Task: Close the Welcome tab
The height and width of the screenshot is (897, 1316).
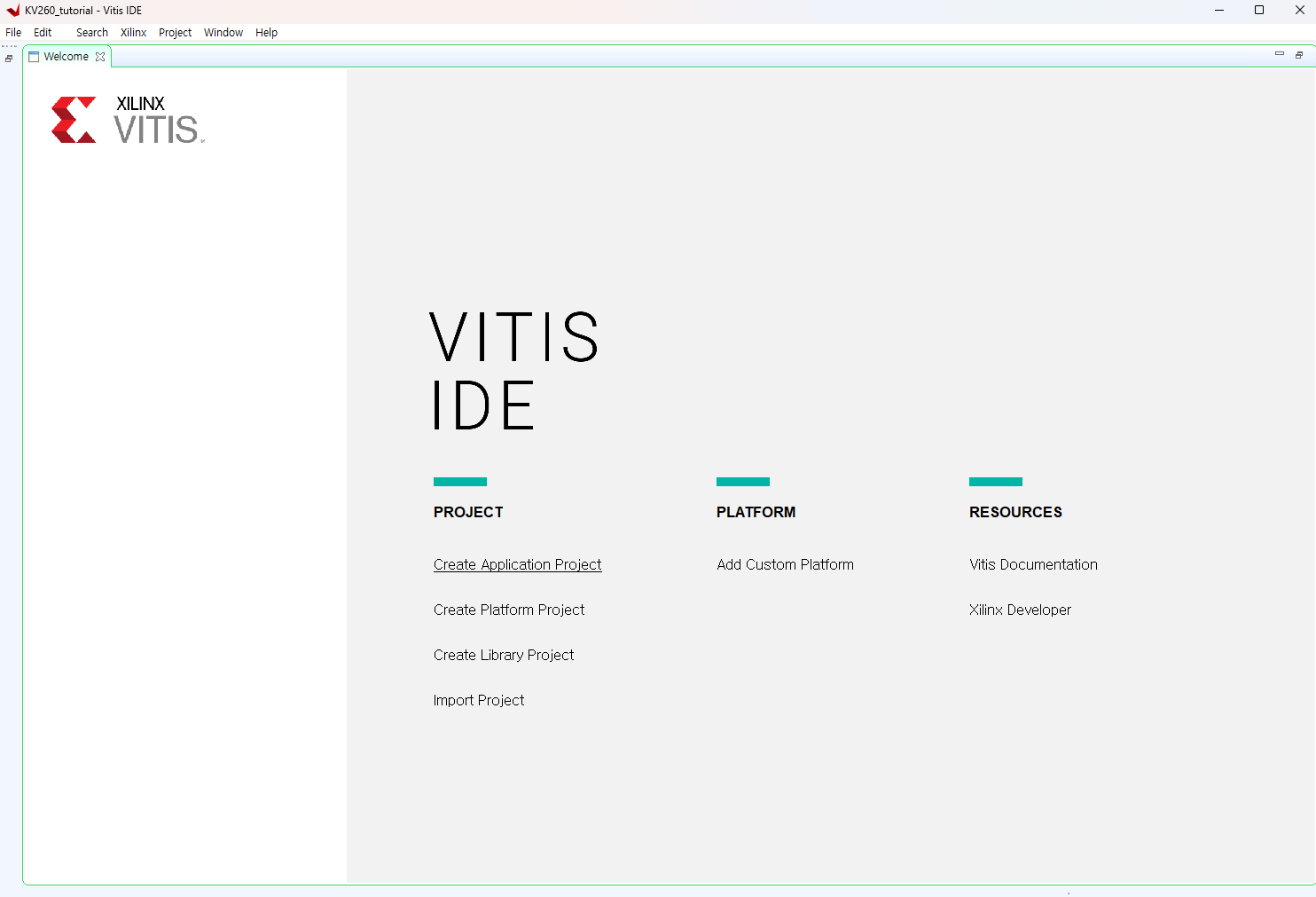Action: click(x=100, y=57)
